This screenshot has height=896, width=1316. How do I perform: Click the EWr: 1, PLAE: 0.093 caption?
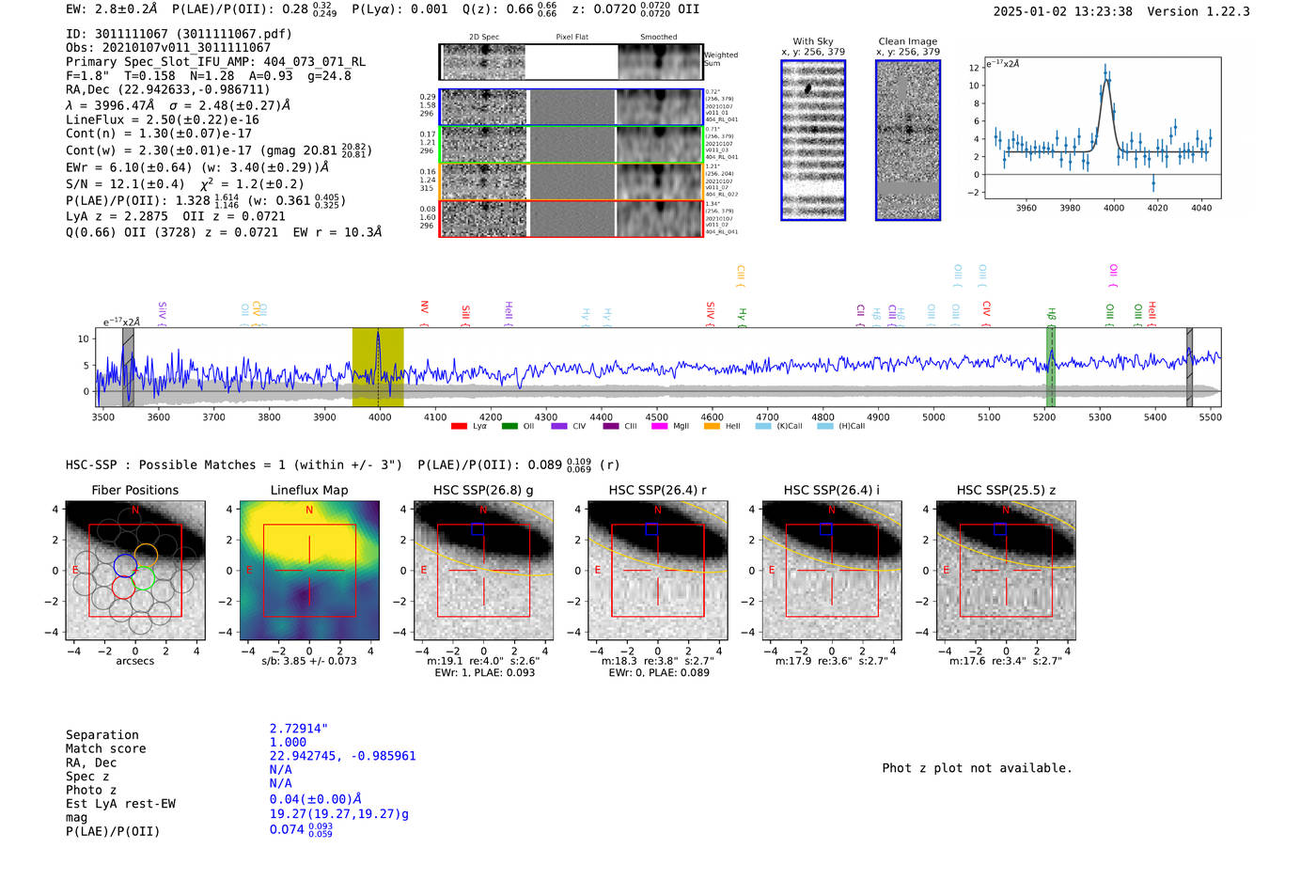(483, 672)
